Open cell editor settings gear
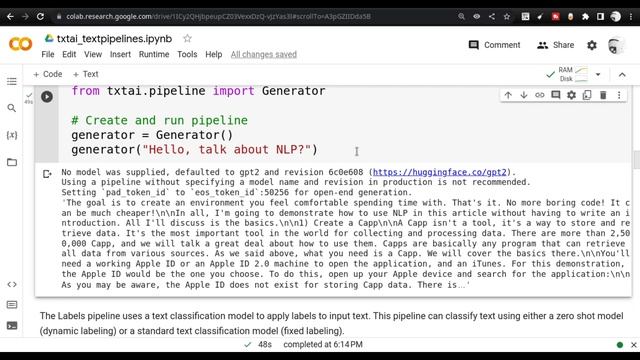The width and height of the screenshot is (640, 360). (x=571, y=95)
